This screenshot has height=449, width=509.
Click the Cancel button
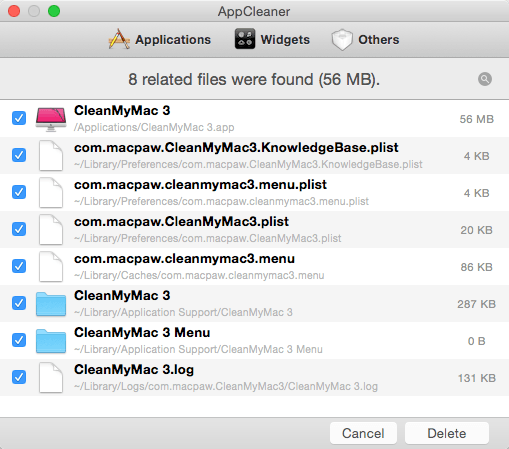363,433
